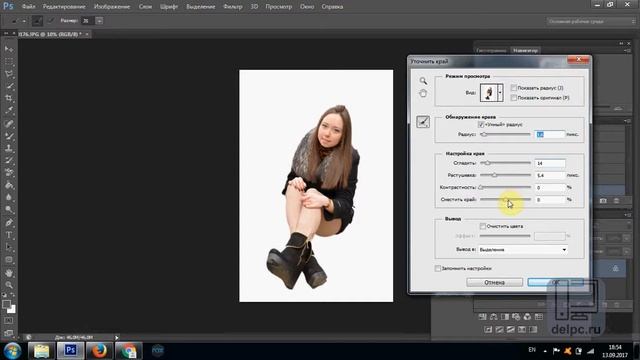Click the Контрастность value field
Viewport: 640px width, 360px height.
[550, 187]
